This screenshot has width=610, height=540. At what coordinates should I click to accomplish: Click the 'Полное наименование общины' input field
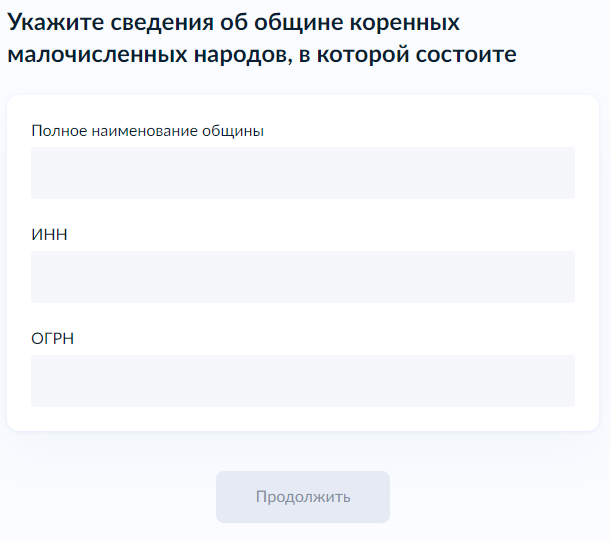[303, 173]
